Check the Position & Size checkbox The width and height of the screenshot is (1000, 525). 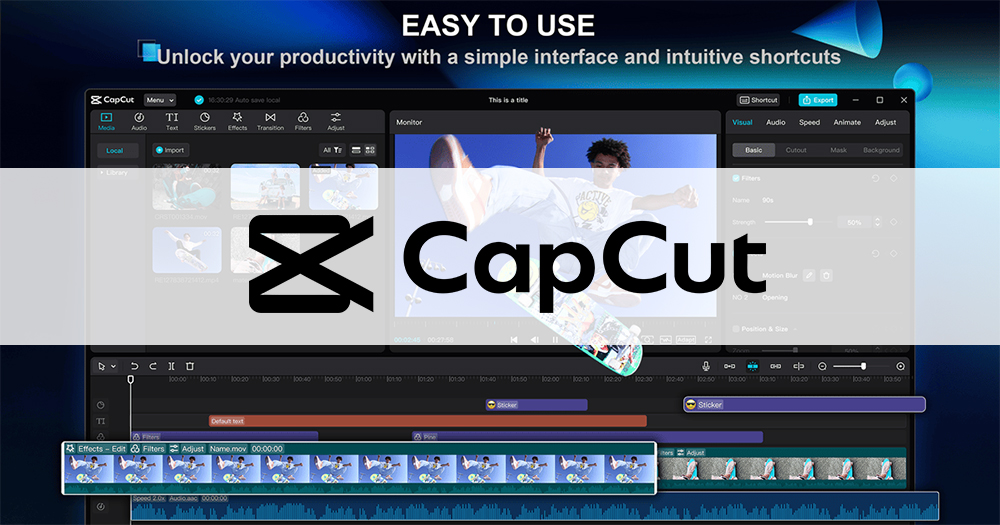[x=736, y=329]
